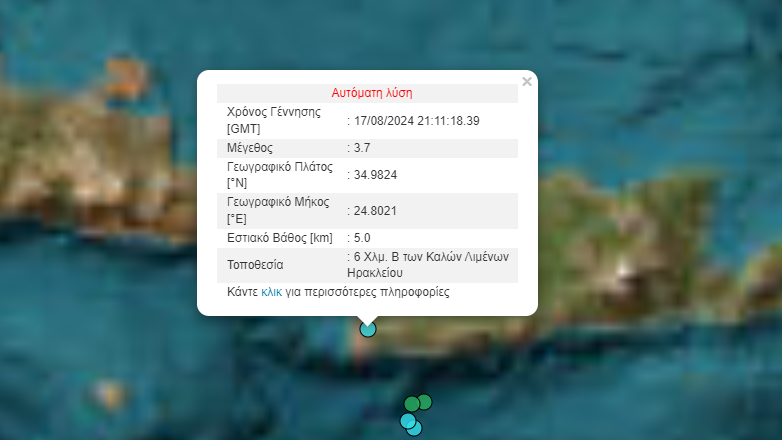Select the upper cyan marker below the green markers
Screen dimensions: 782x440
click(408, 421)
